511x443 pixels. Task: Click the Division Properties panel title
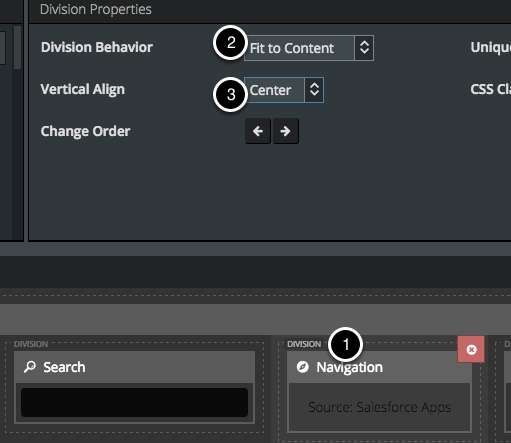click(x=96, y=9)
